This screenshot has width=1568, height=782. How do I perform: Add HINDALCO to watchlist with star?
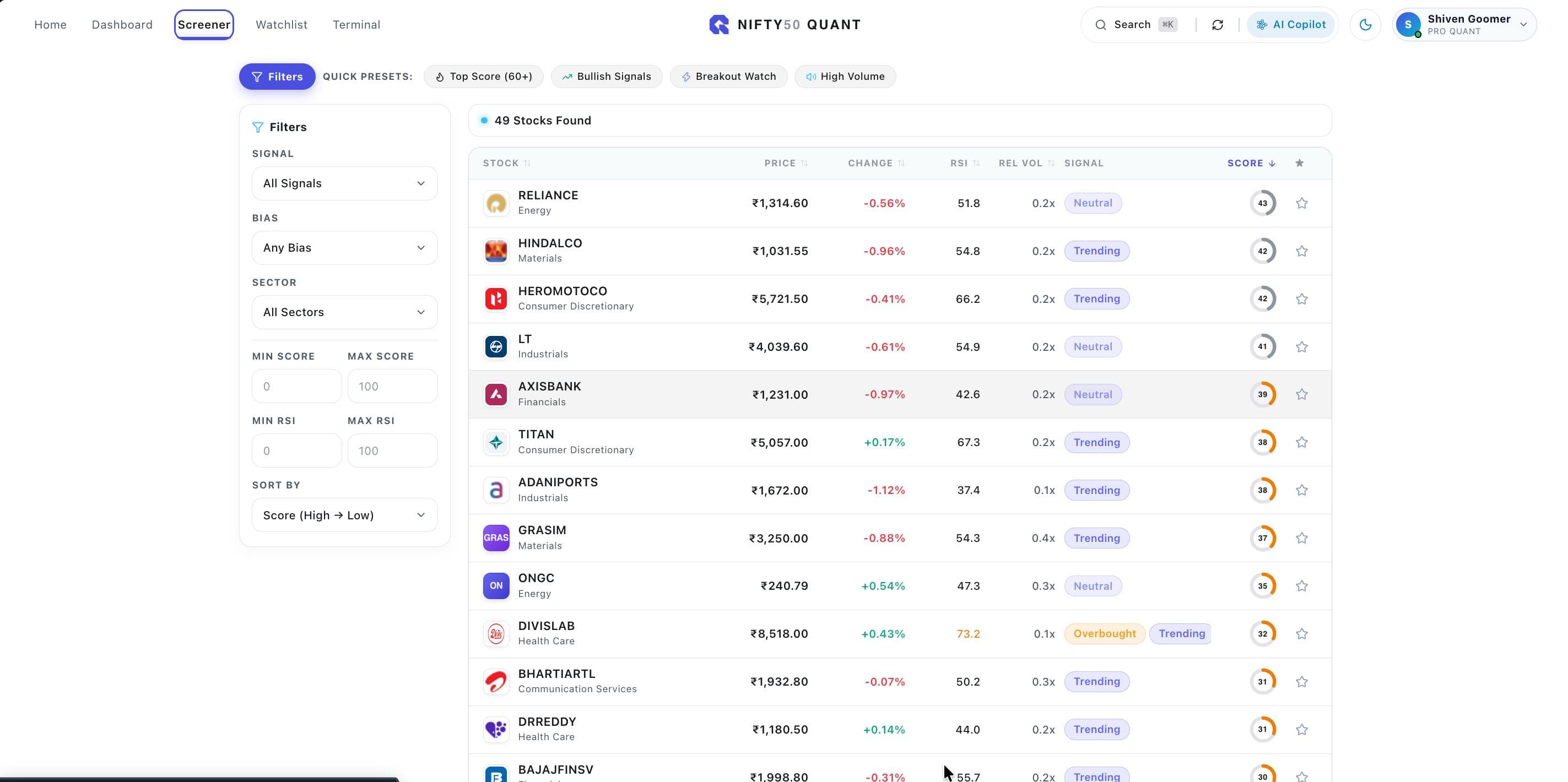1301,251
